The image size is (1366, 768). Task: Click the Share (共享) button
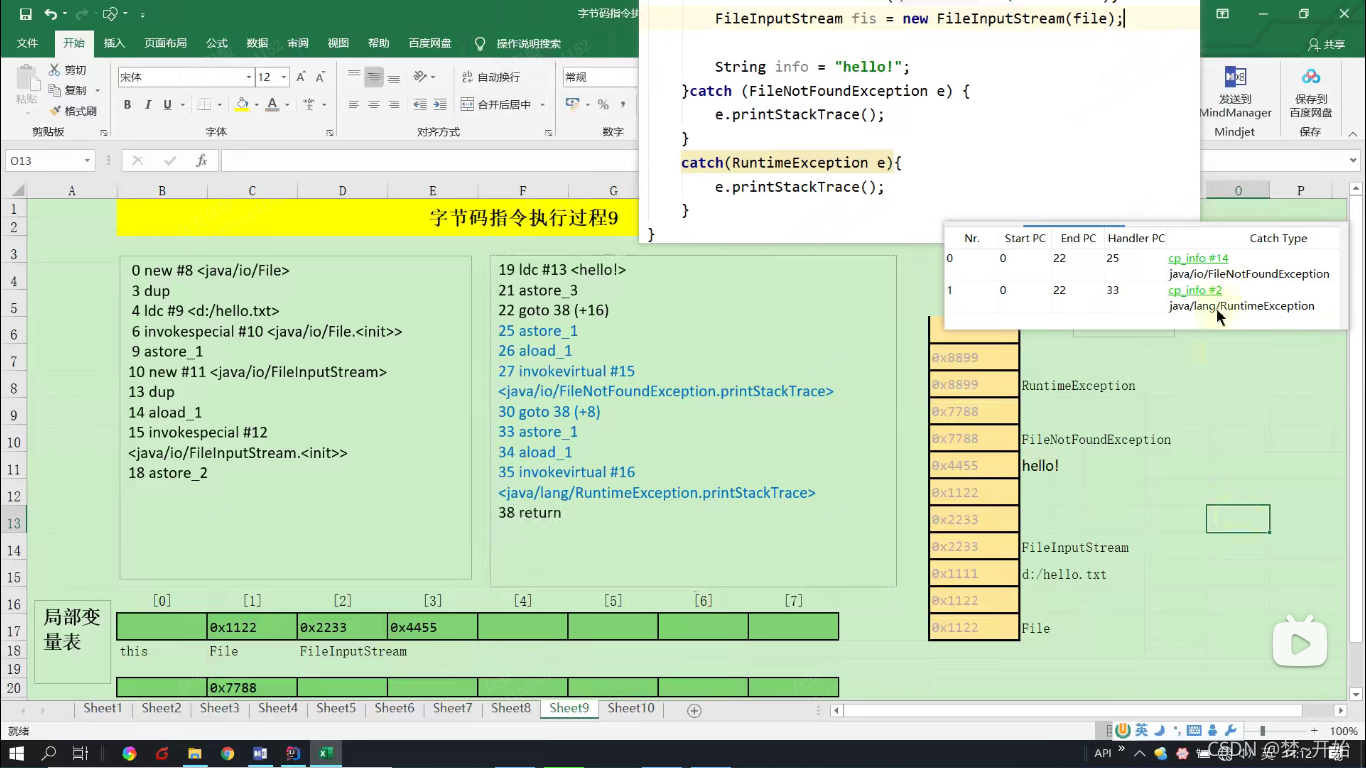point(1327,44)
